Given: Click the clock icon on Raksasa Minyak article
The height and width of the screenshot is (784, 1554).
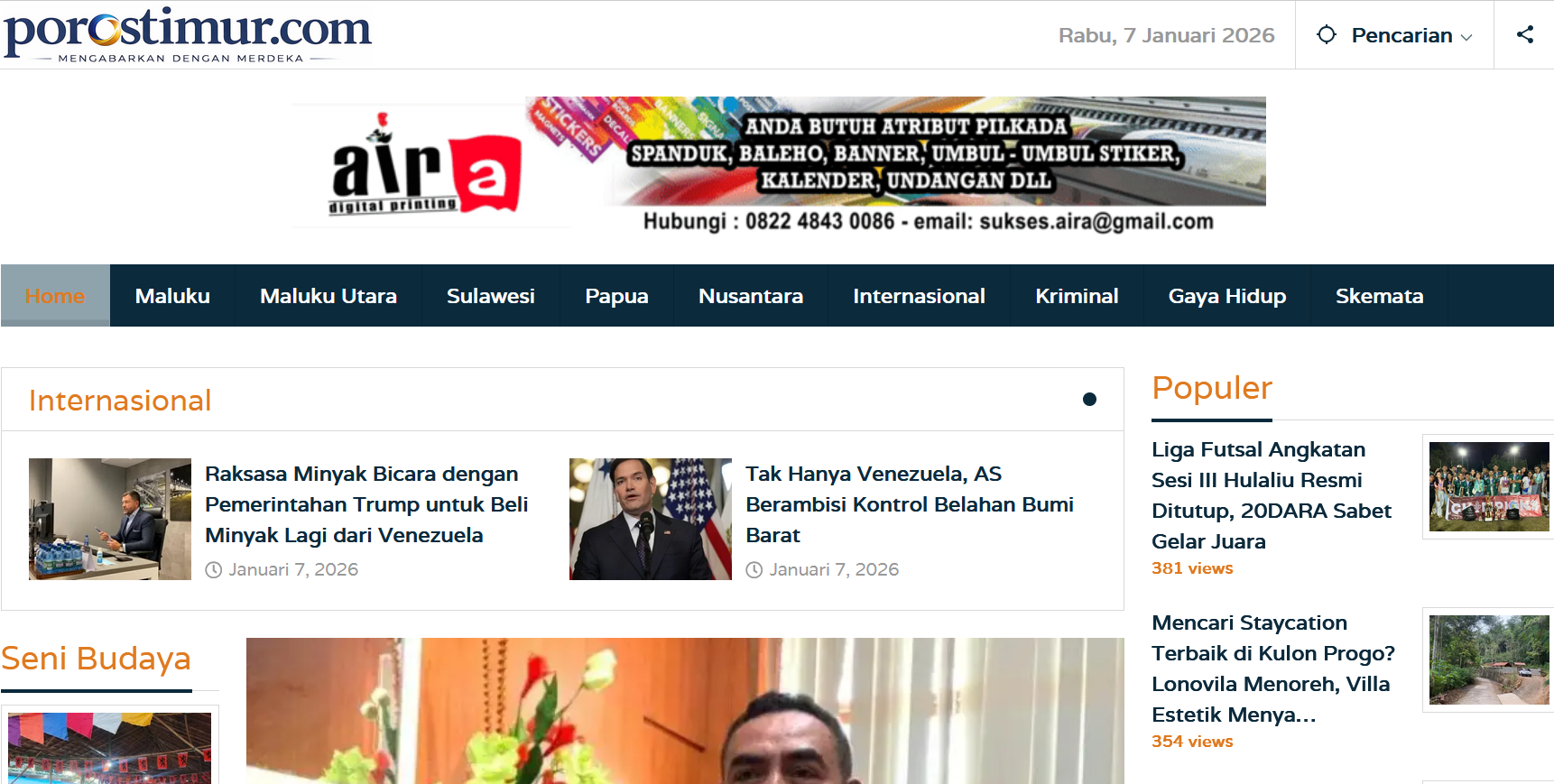Looking at the screenshot, I should click(x=214, y=570).
